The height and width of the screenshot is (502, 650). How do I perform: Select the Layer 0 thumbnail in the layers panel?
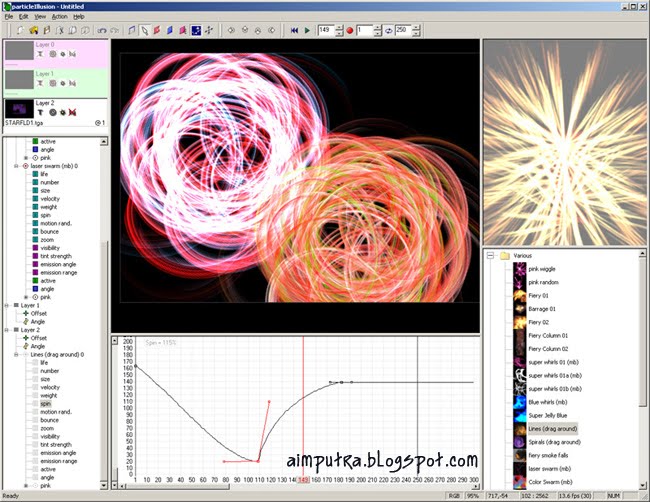click(19, 51)
